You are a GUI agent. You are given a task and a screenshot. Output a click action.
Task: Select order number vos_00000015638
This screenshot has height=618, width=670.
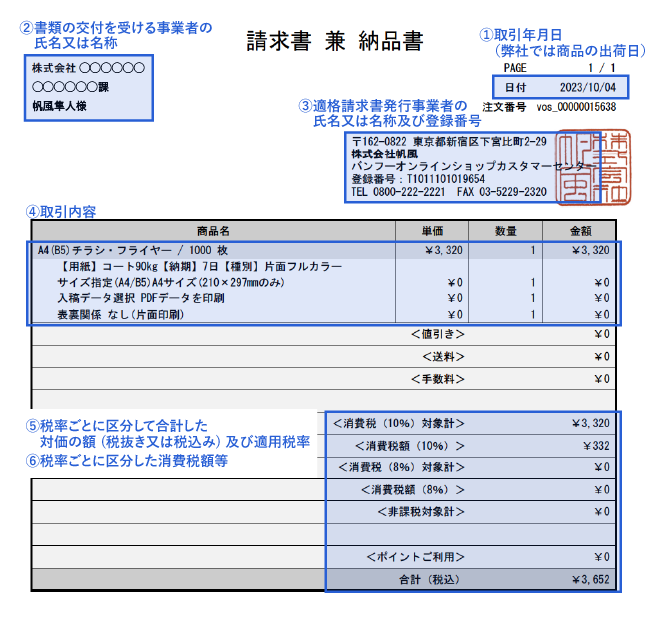point(575,106)
